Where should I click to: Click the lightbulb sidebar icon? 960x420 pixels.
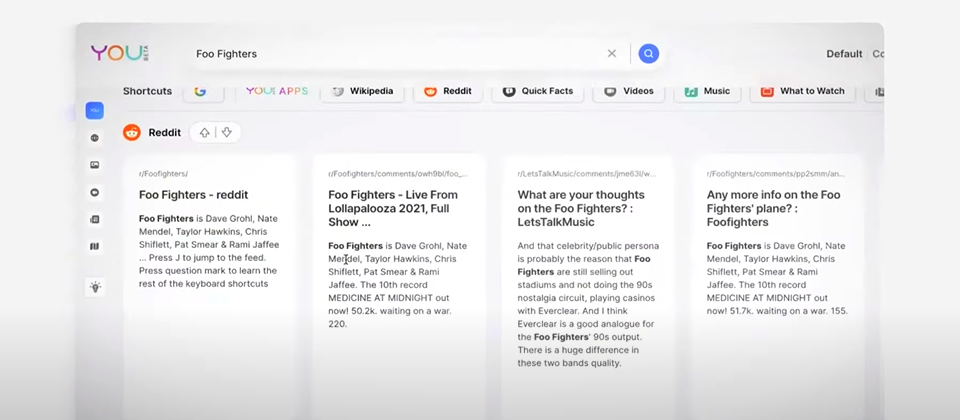point(96,287)
